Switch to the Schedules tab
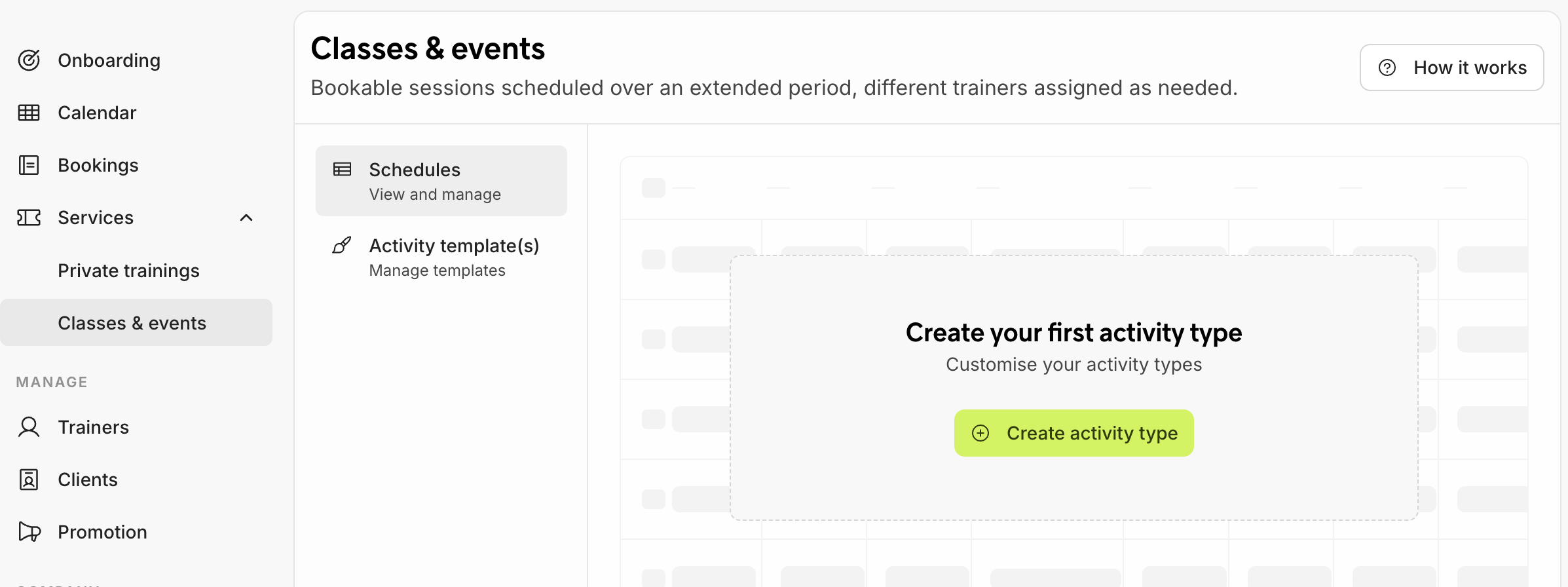Screen dimensions: 1568x587 coord(441,181)
